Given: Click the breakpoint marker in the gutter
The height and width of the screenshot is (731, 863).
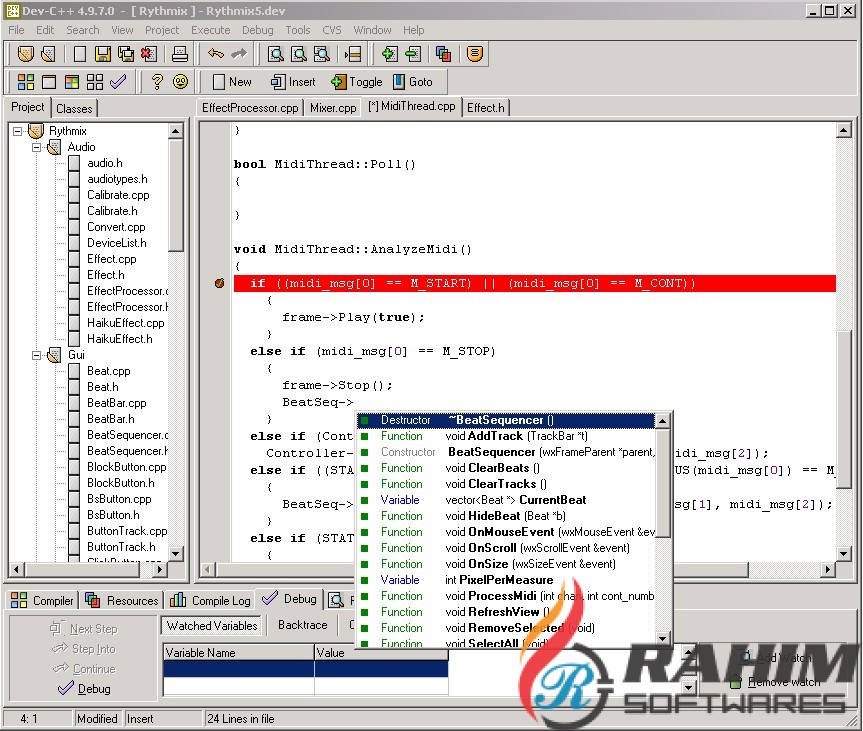Looking at the screenshot, I should coord(220,283).
